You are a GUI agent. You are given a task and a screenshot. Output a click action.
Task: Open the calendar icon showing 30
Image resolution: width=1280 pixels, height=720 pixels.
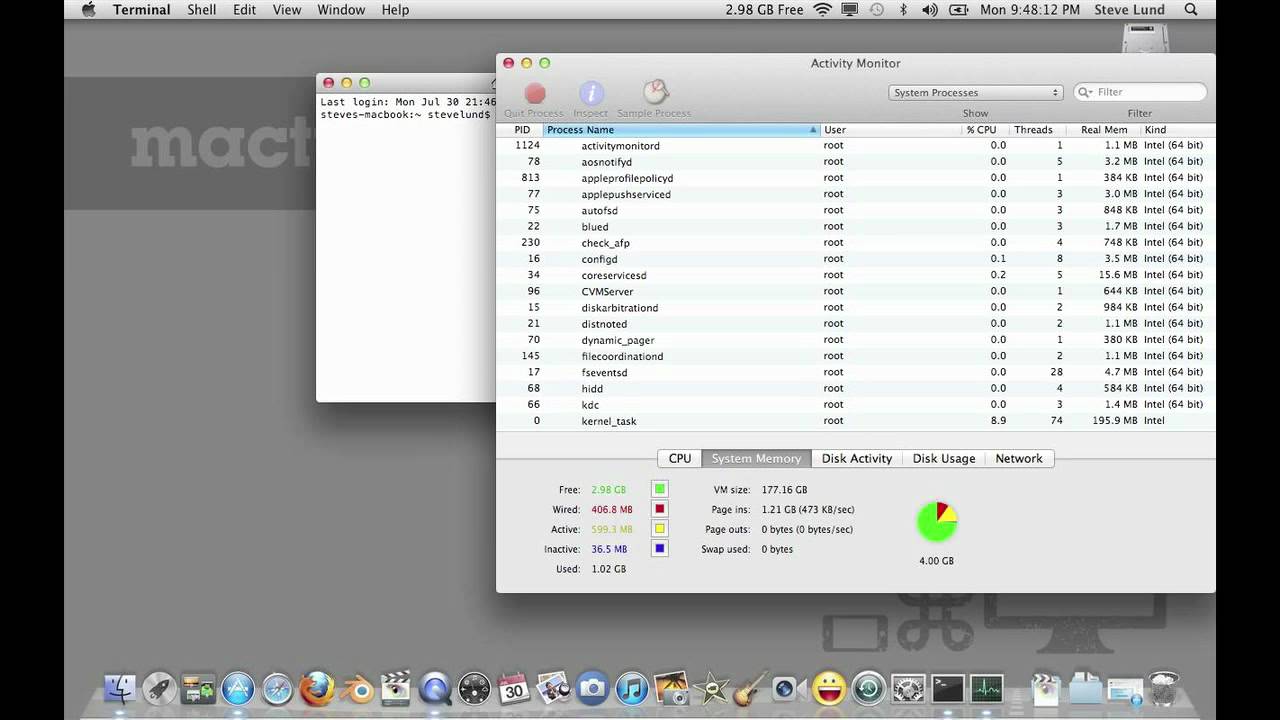514,688
